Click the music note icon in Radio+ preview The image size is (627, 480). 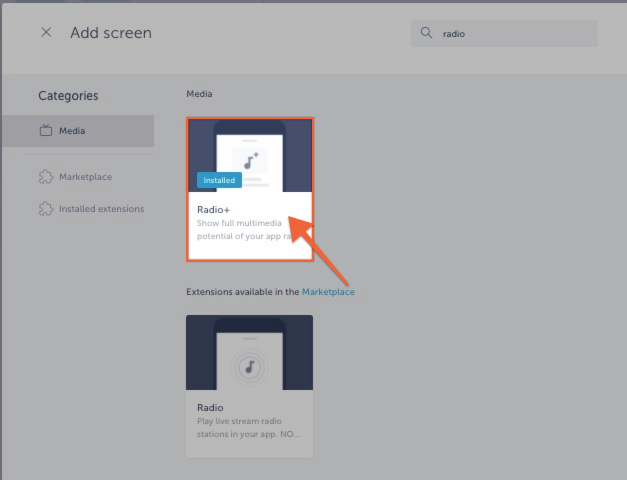pyautogui.click(x=249, y=159)
